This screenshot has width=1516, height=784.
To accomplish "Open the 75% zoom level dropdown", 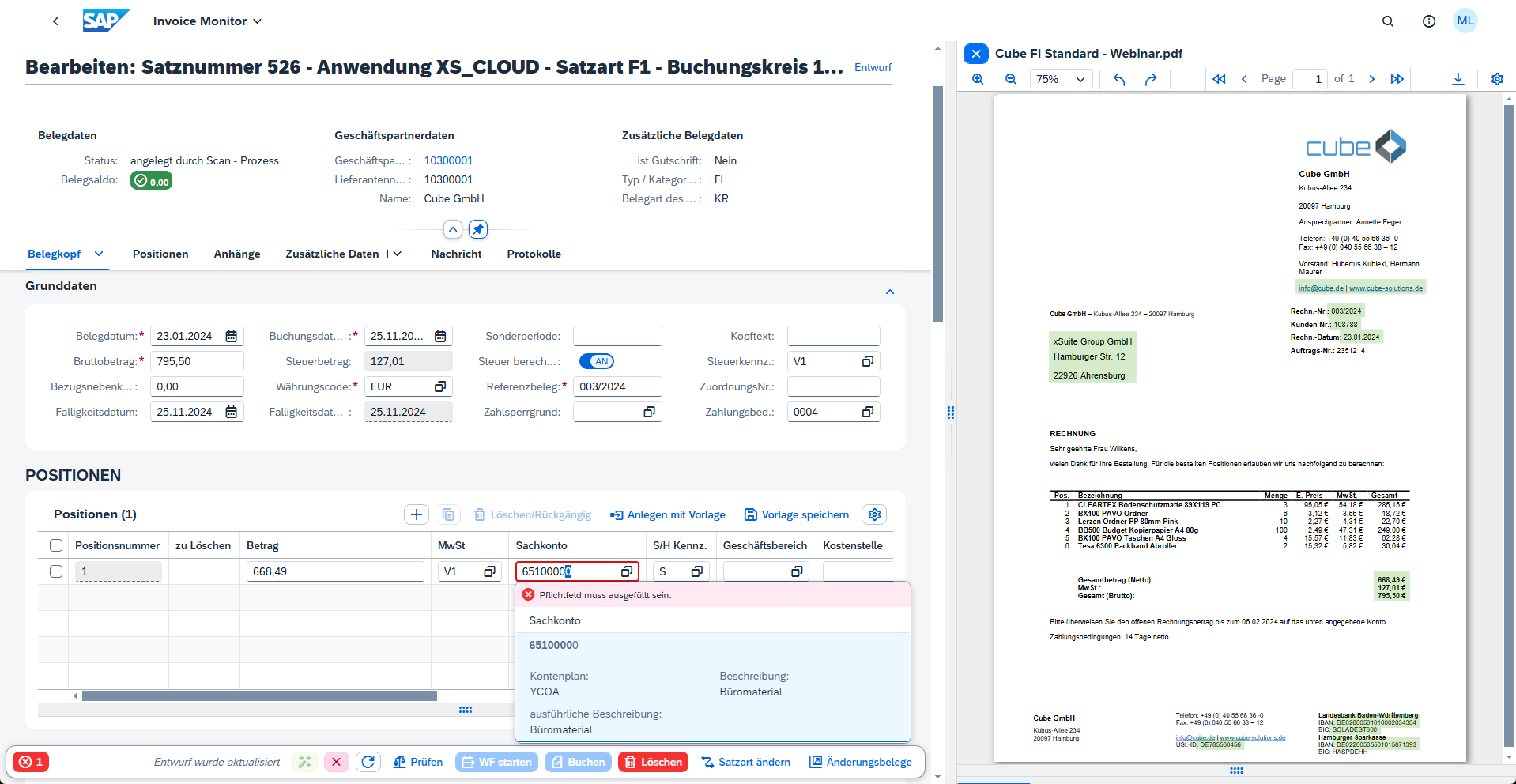I will point(1061,78).
